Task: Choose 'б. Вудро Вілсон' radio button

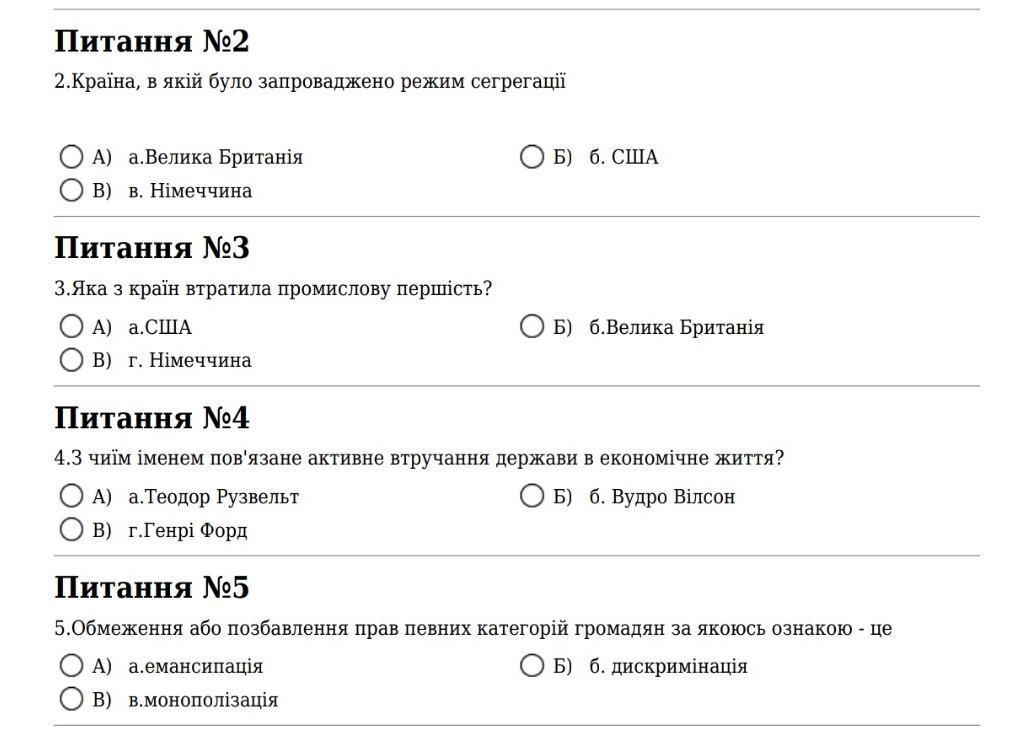Action: (532, 496)
